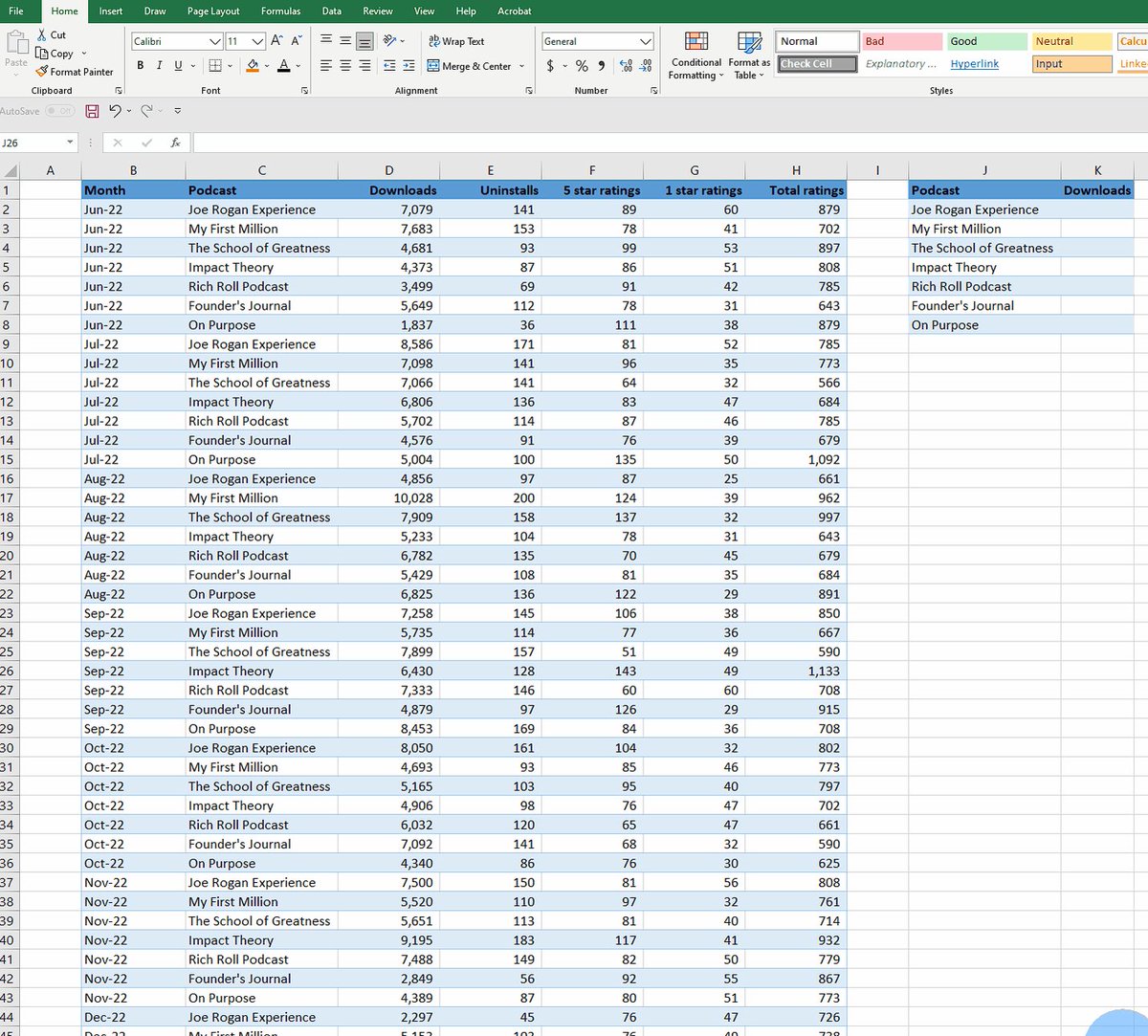Expand Merge & Center options arrow

(x=521, y=66)
